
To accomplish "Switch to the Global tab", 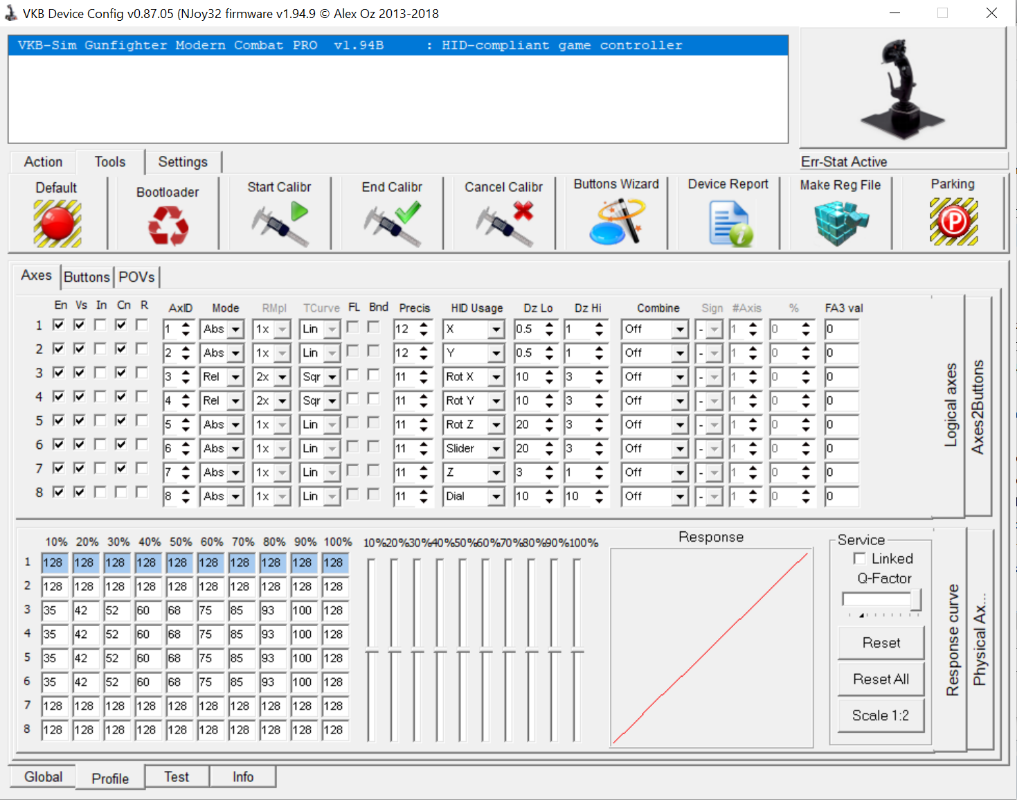I will point(43,777).
